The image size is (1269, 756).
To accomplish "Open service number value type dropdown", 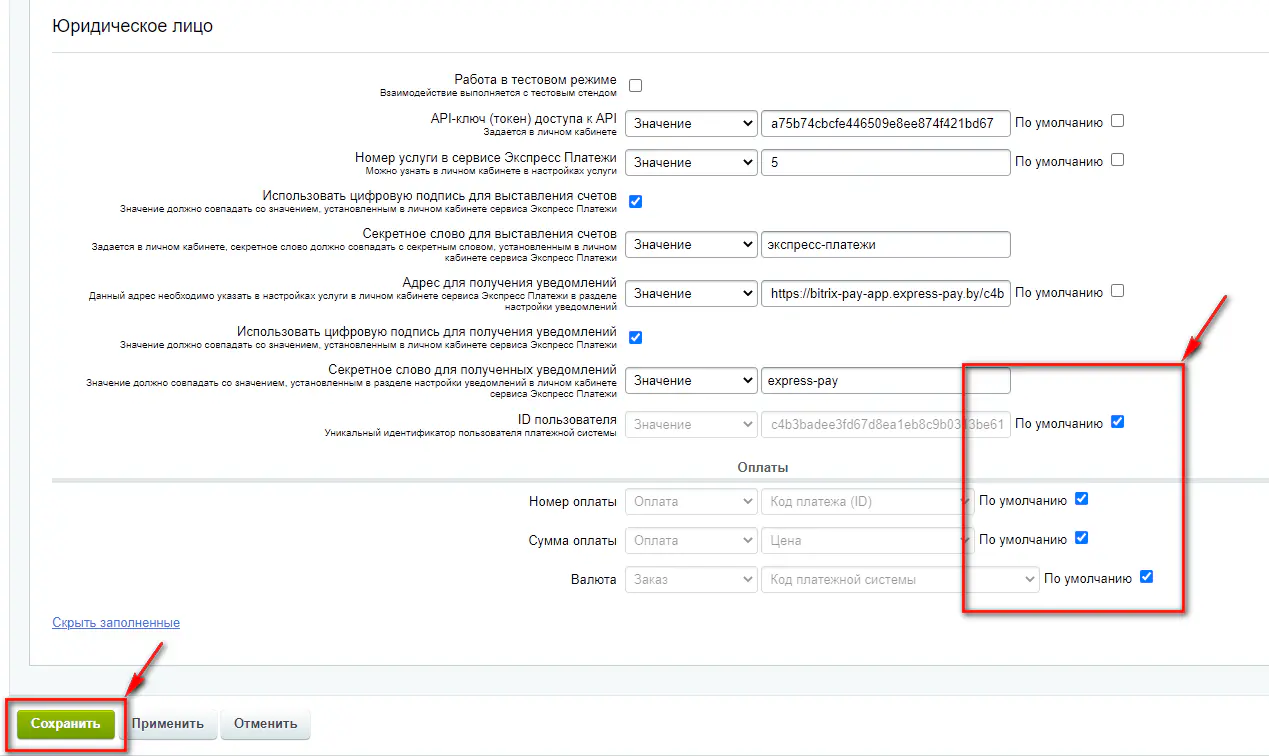I will click(x=691, y=162).
